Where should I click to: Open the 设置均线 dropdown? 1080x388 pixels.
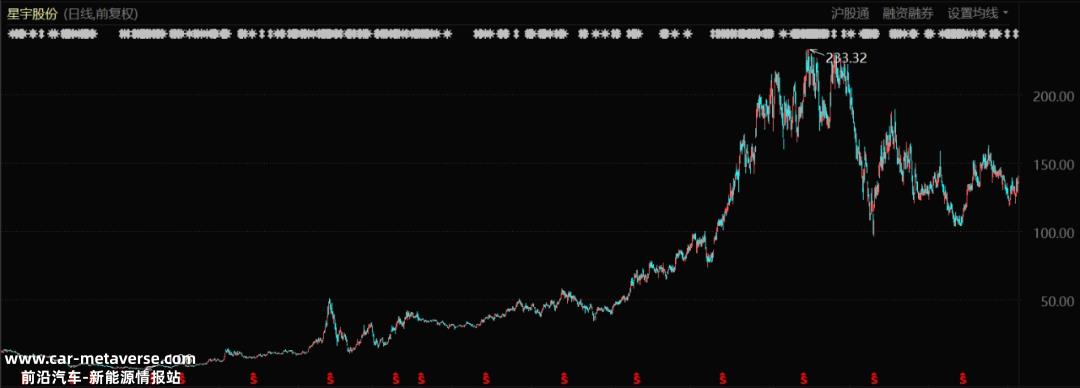[977, 13]
